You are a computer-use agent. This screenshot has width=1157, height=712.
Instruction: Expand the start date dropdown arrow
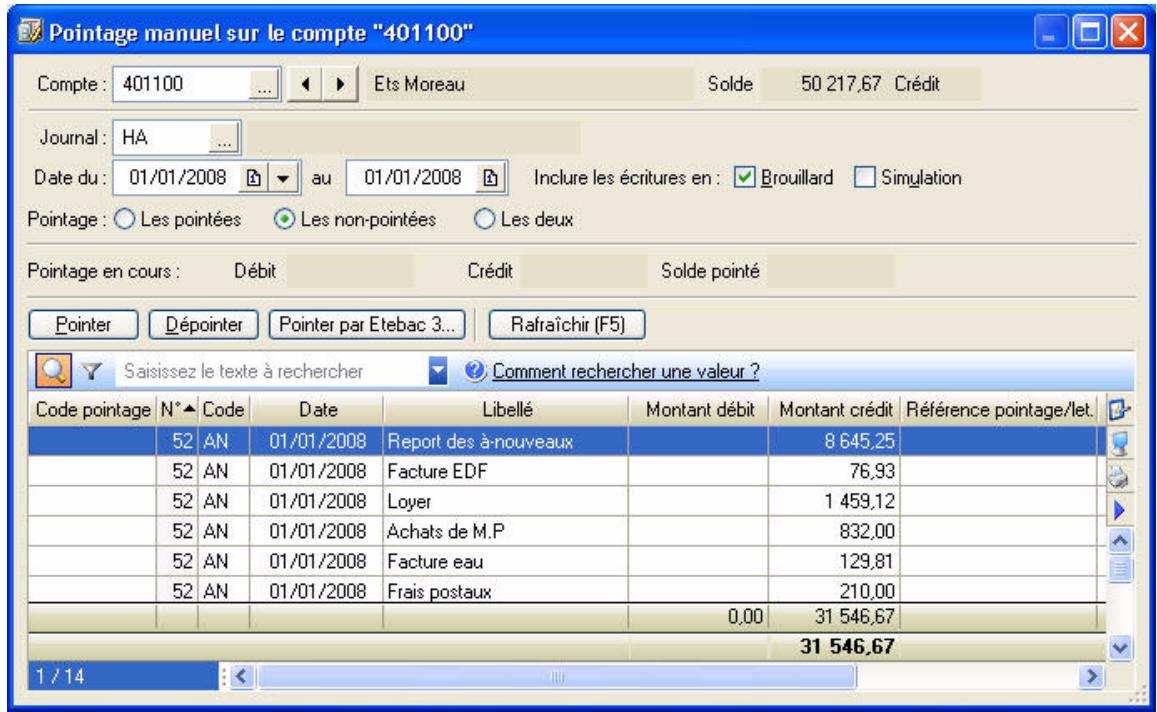click(x=283, y=178)
